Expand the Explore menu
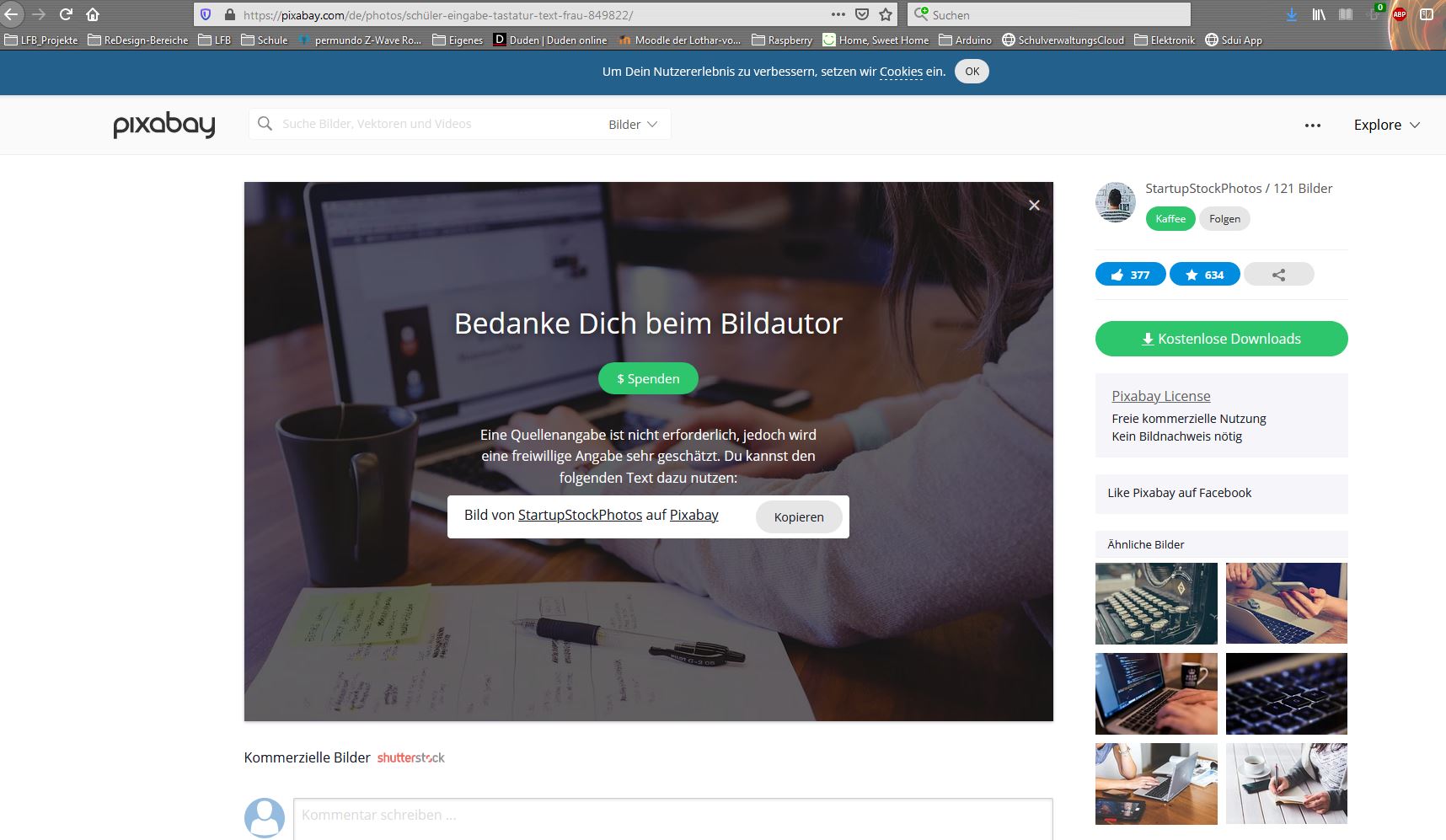 [1386, 125]
